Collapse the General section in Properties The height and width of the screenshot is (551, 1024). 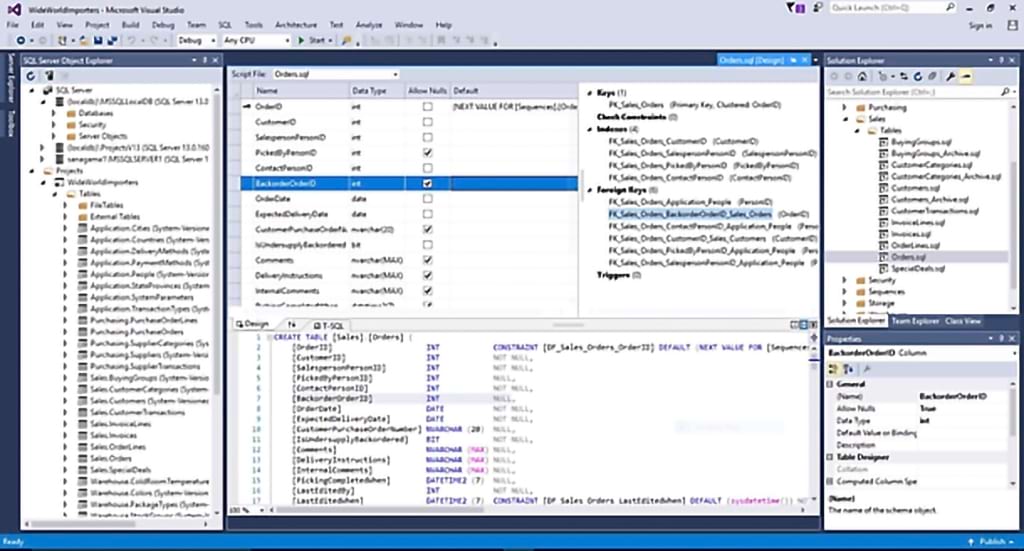point(831,384)
